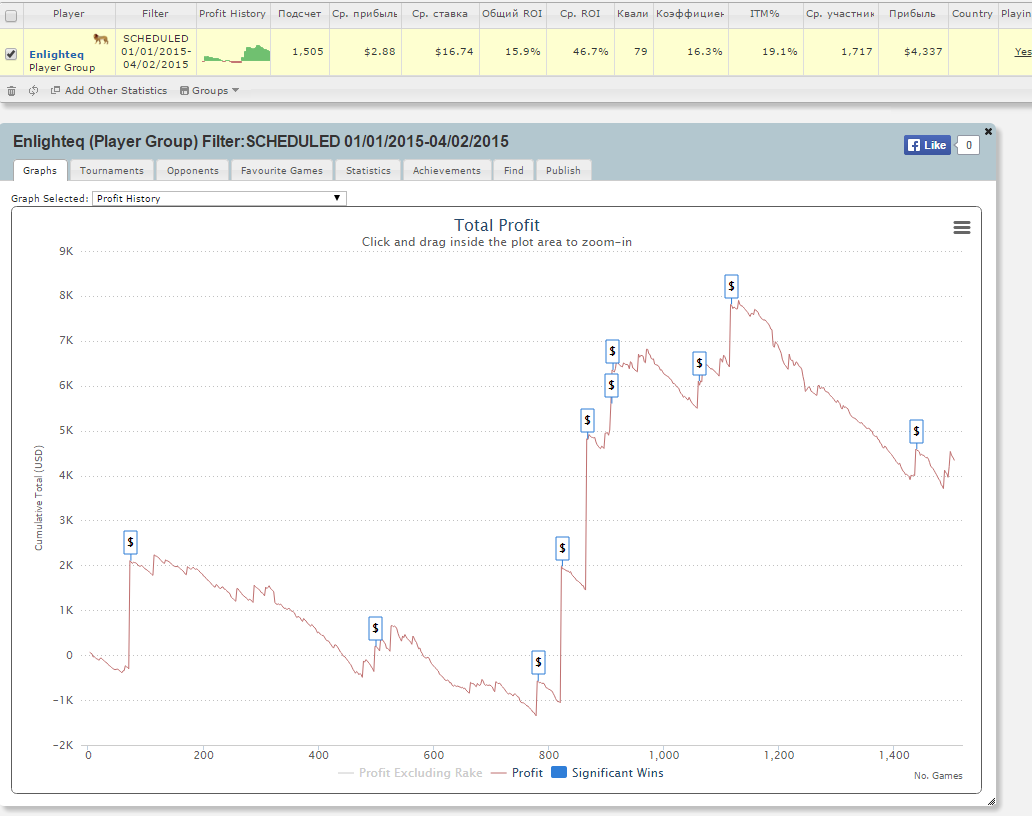Toggle the Significant Wins legend series
This screenshot has height=816, width=1032.
tap(607, 773)
